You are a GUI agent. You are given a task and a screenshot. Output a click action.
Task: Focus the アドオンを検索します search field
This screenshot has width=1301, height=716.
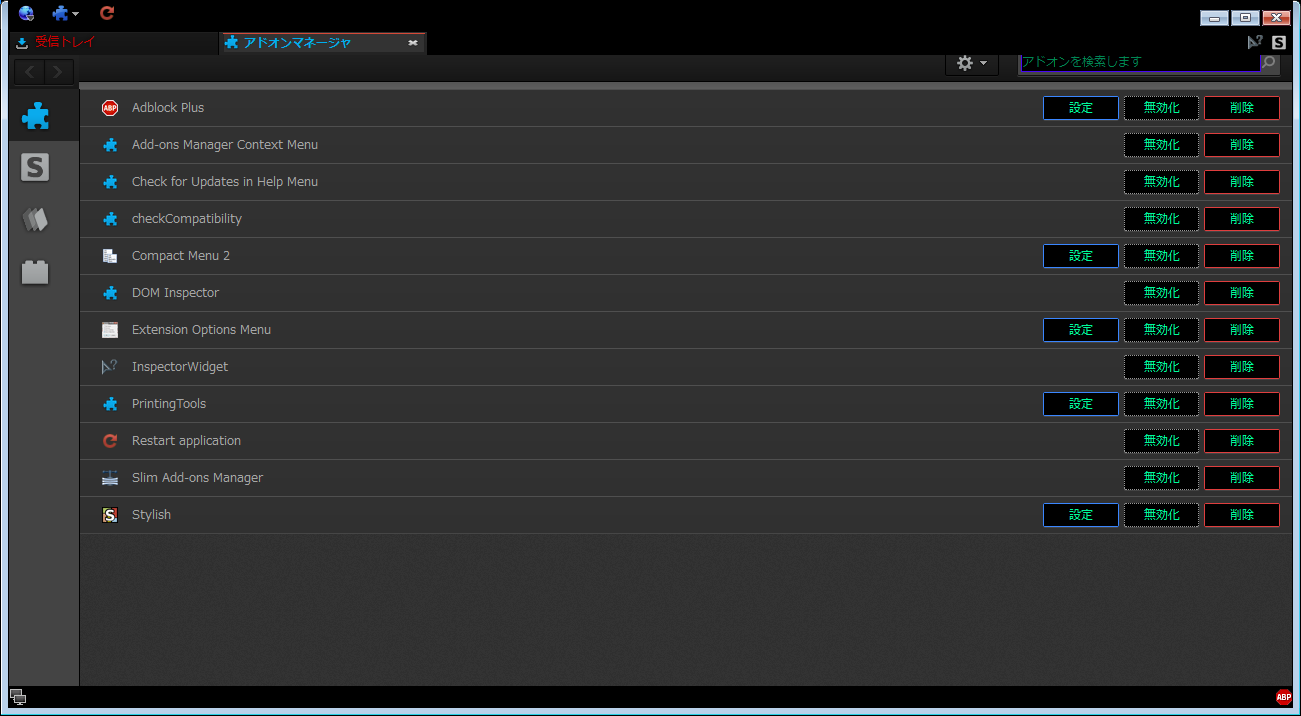tap(1139, 62)
